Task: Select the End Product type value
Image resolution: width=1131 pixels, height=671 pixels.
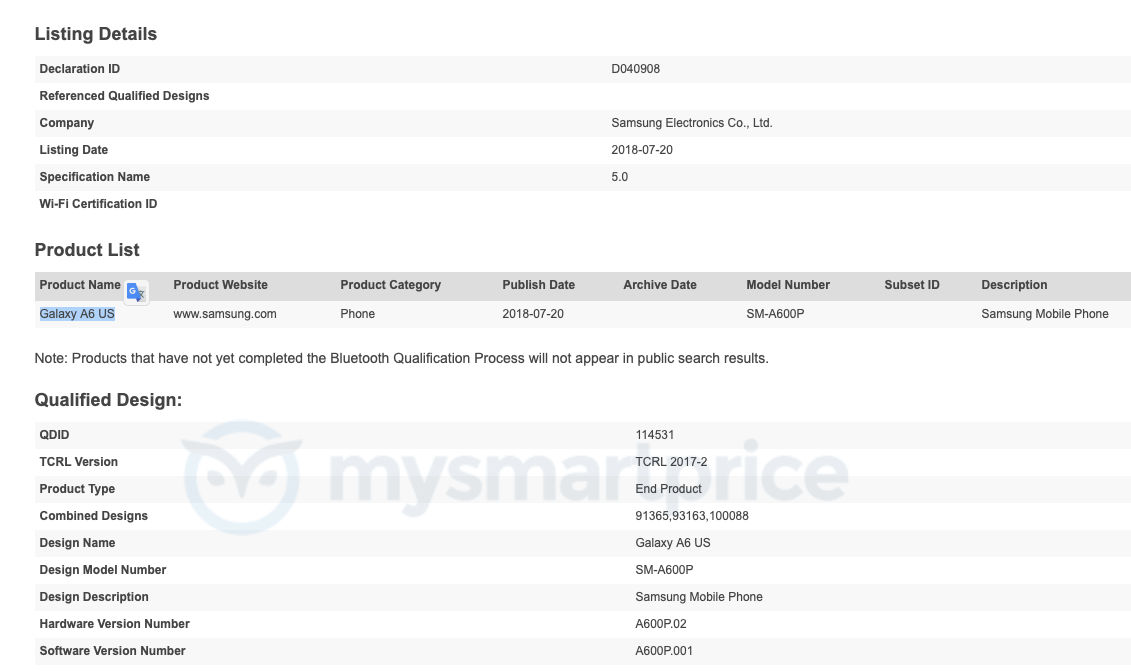Action: tap(669, 489)
